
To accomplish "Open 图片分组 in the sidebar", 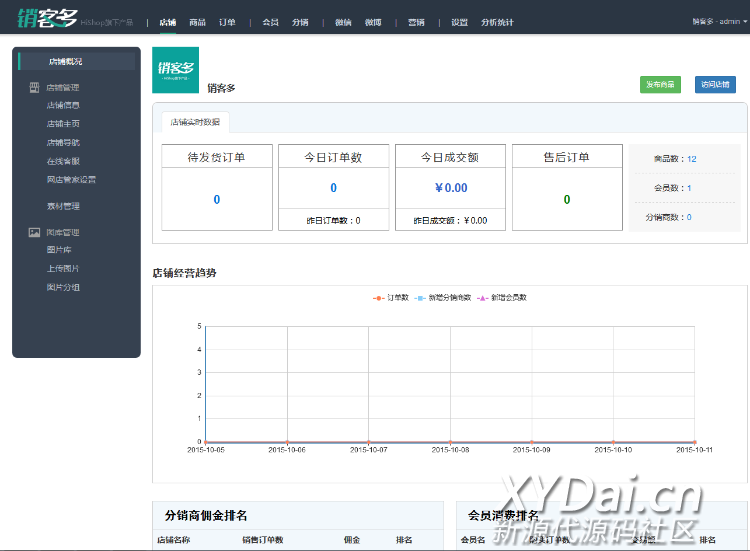I will [x=63, y=287].
